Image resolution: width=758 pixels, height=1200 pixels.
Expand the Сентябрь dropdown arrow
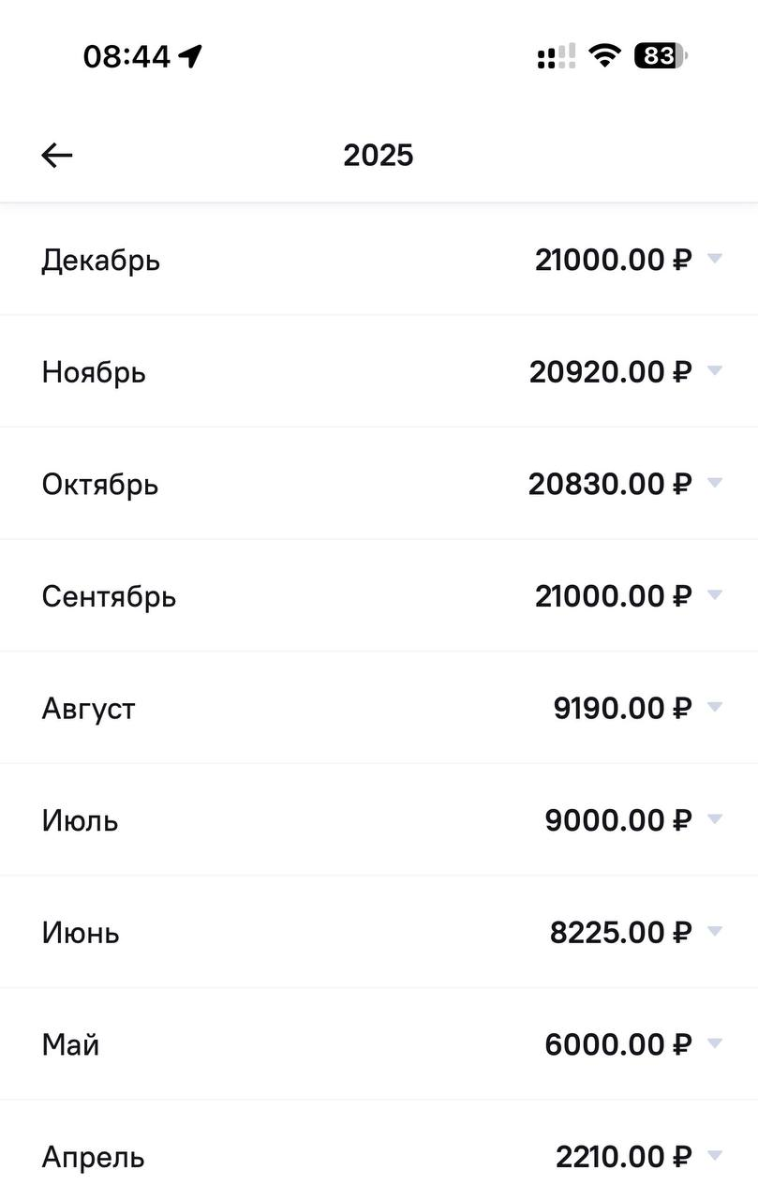tap(714, 595)
